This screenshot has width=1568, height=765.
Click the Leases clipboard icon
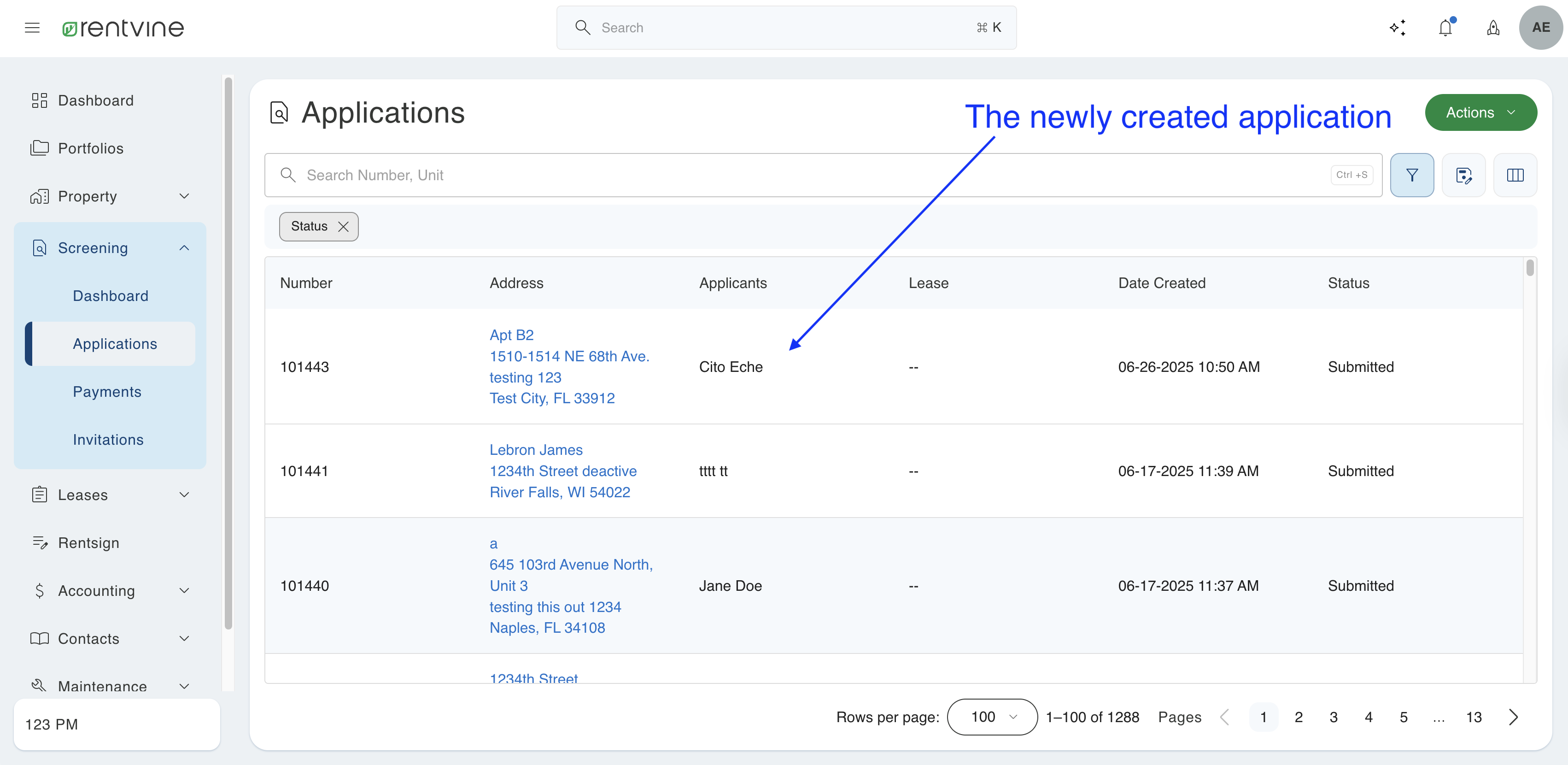pos(40,494)
